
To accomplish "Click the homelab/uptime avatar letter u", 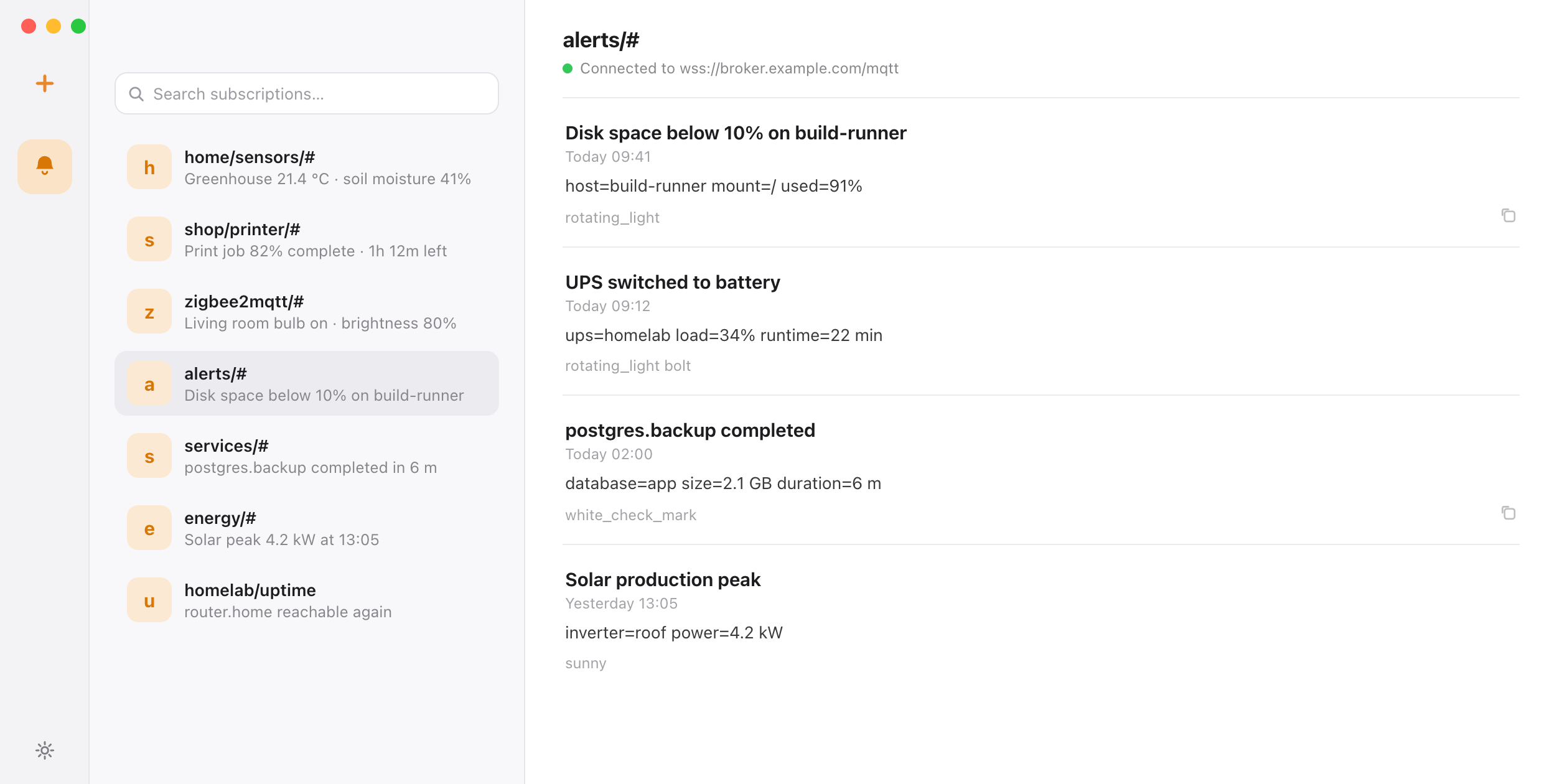I will point(149,600).
